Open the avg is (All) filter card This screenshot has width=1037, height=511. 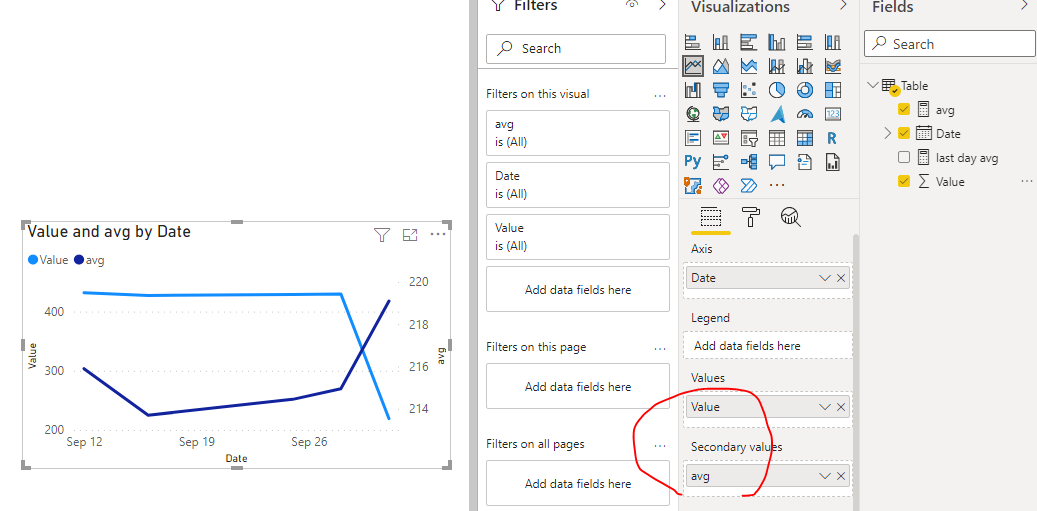tap(577, 133)
